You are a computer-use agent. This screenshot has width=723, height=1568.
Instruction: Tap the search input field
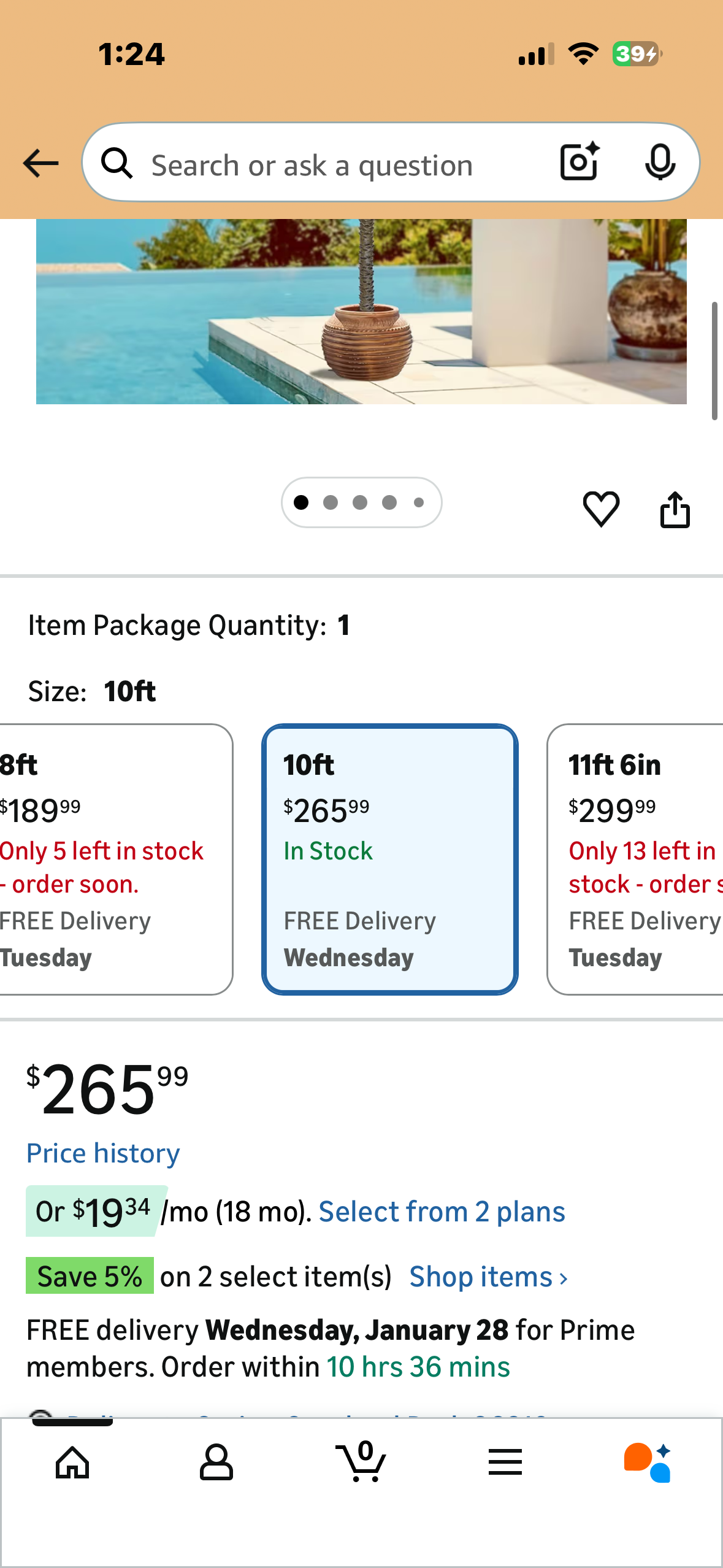pos(343,164)
